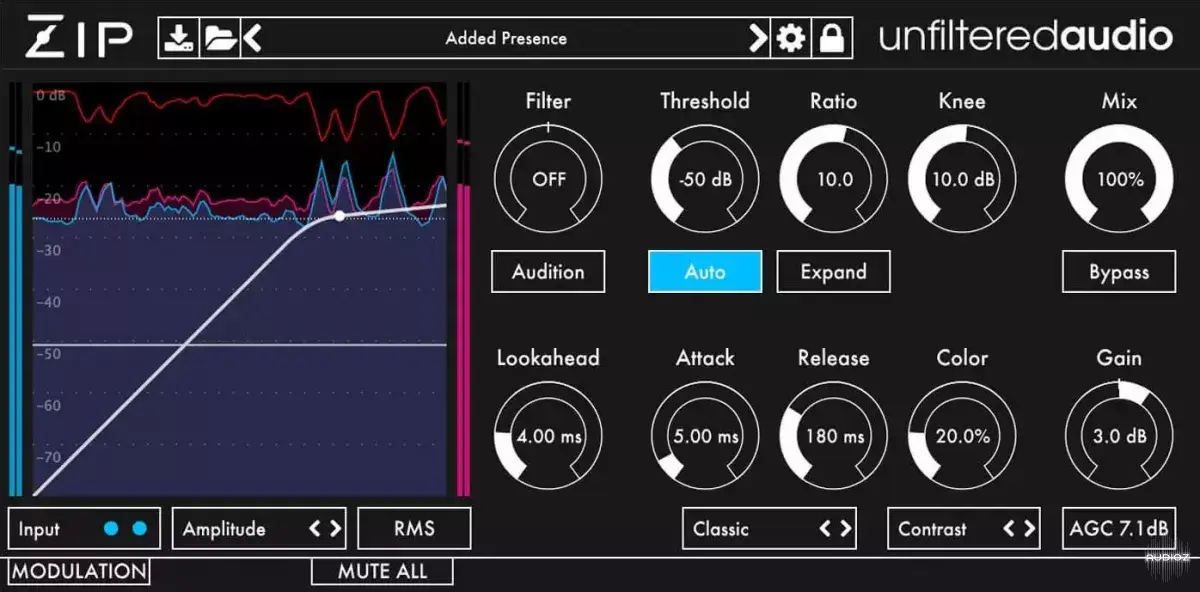This screenshot has height=592, width=1200.
Task: Click the Release label text
Action: pos(833,358)
